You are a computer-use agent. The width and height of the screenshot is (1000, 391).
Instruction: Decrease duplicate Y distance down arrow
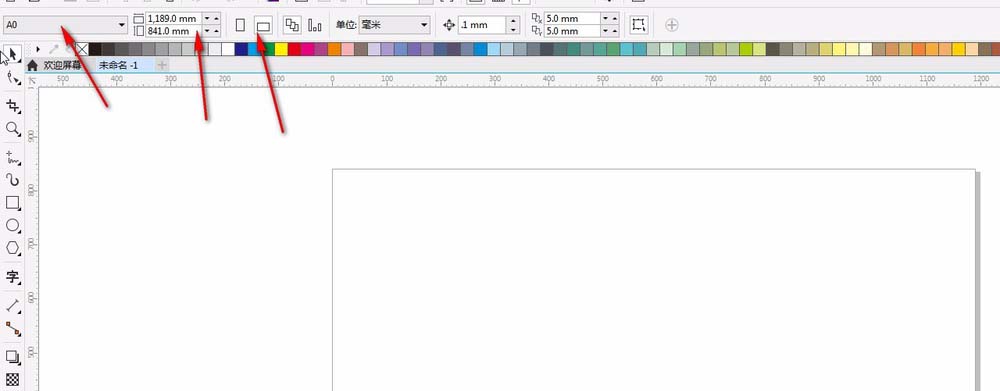pos(605,31)
